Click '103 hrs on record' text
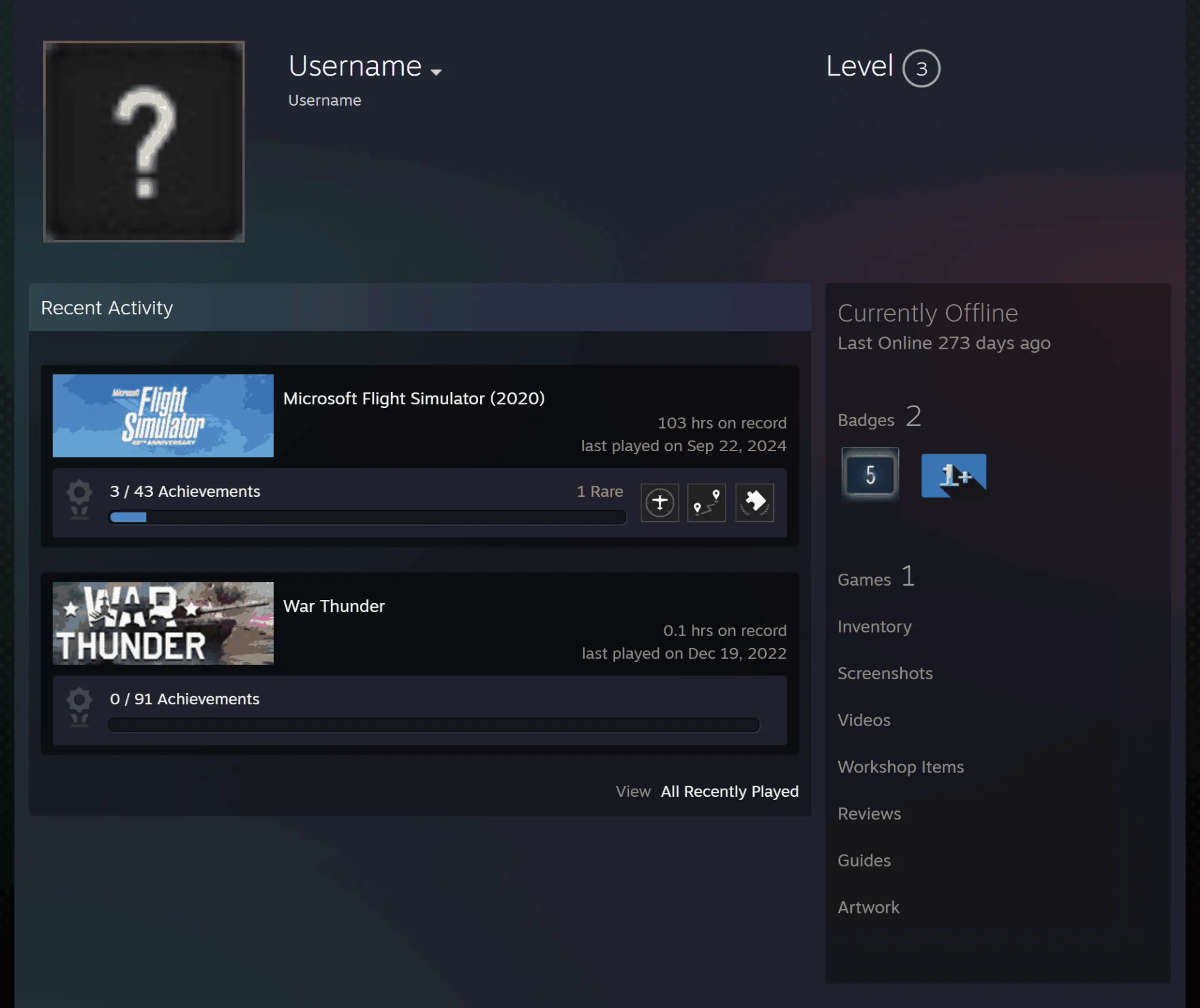The width and height of the screenshot is (1200, 1008). click(x=722, y=423)
